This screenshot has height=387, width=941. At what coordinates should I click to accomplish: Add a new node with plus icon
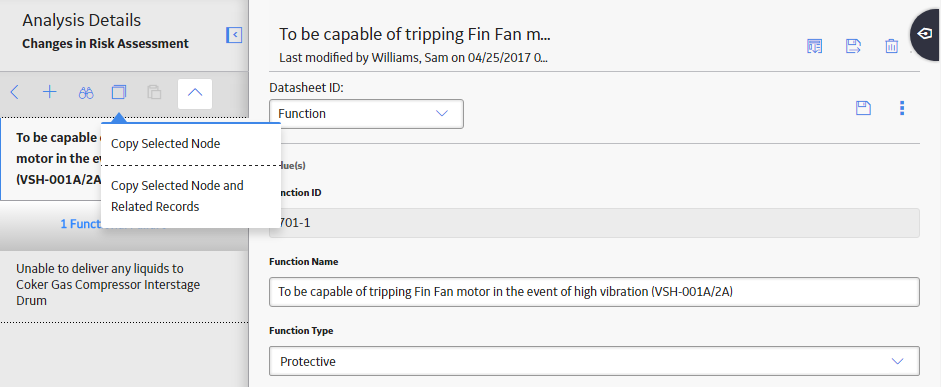[49, 92]
